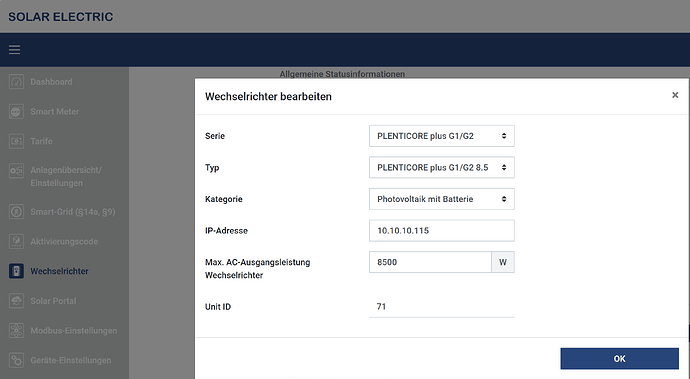The height and width of the screenshot is (379, 690).
Task: Click the W unit label
Action: tap(503, 262)
